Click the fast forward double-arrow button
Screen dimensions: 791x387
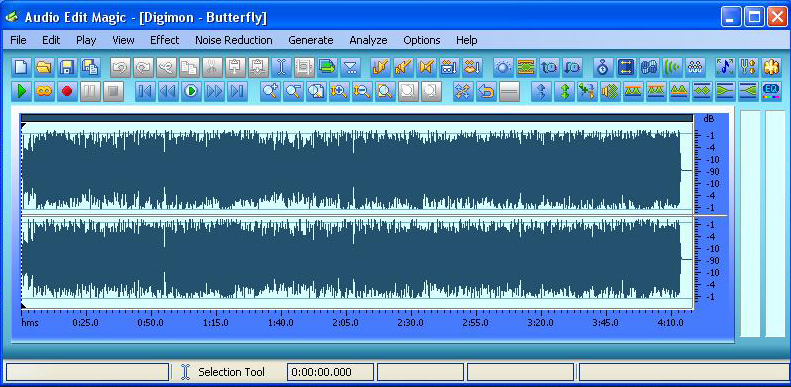click(x=214, y=91)
